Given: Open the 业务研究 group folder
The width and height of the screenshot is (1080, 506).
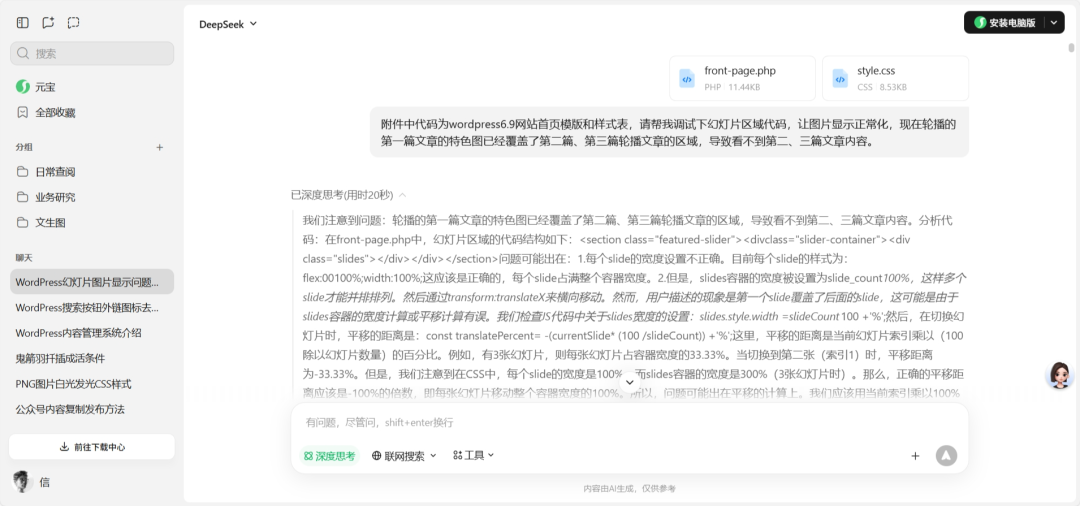Looking at the screenshot, I should point(55,197).
